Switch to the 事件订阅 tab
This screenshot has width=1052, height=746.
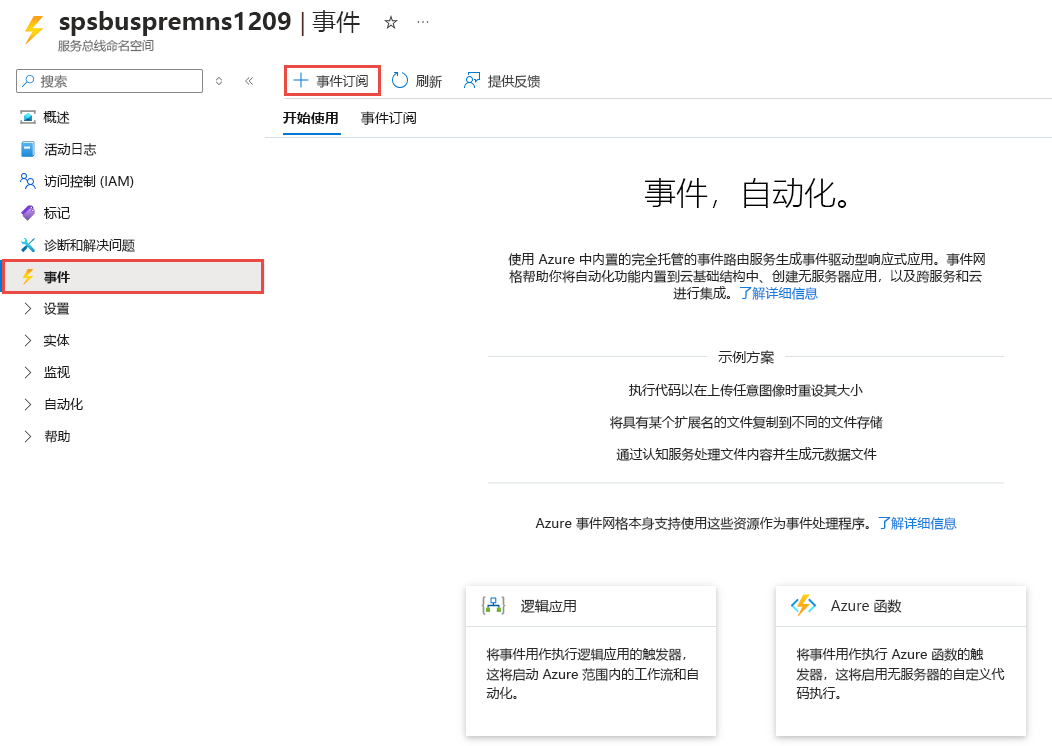[x=388, y=118]
